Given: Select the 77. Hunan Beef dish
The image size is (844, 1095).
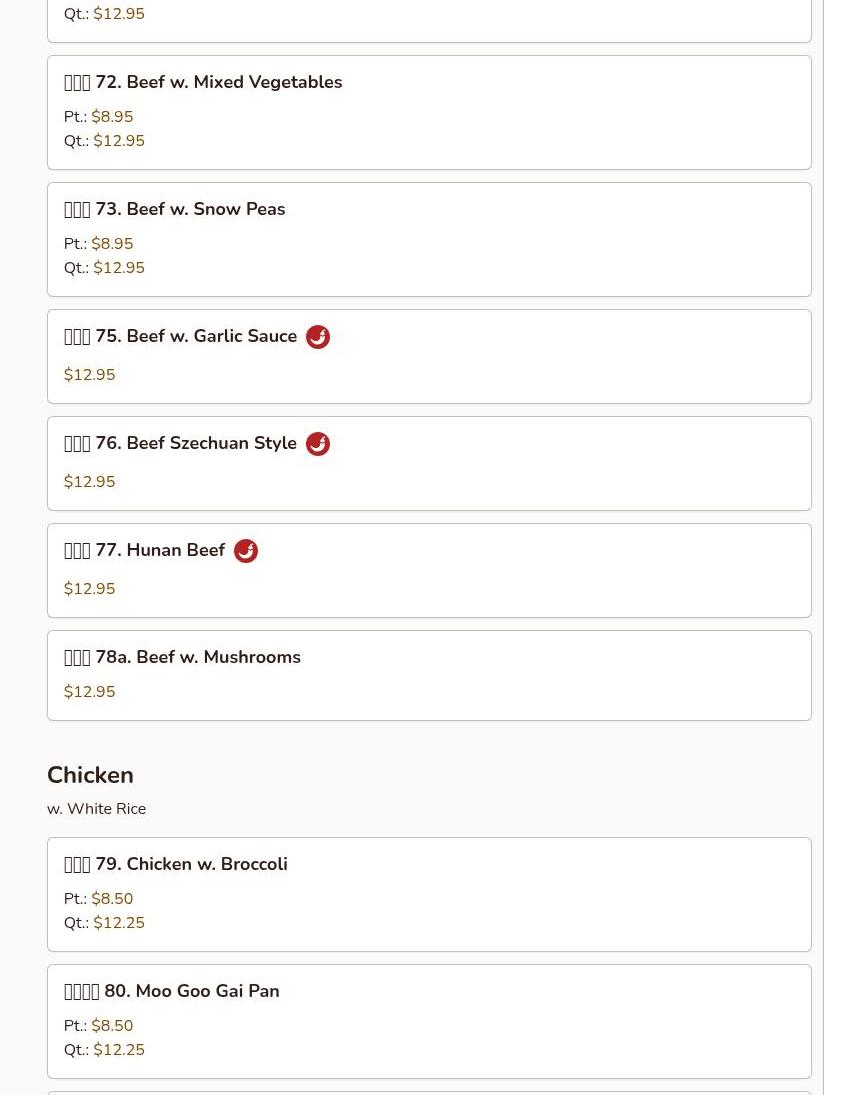Looking at the screenshot, I should (x=429, y=571).
